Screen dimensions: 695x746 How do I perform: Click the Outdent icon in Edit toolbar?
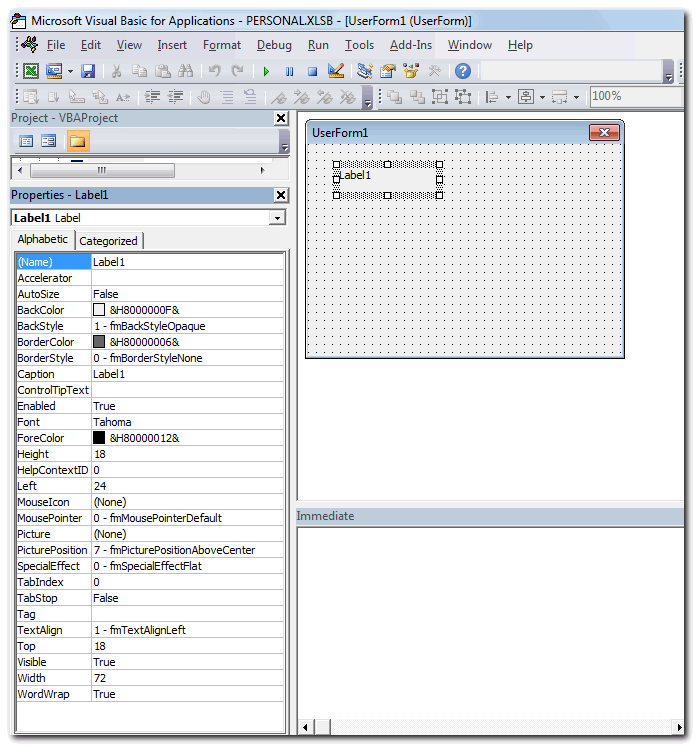click(176, 97)
